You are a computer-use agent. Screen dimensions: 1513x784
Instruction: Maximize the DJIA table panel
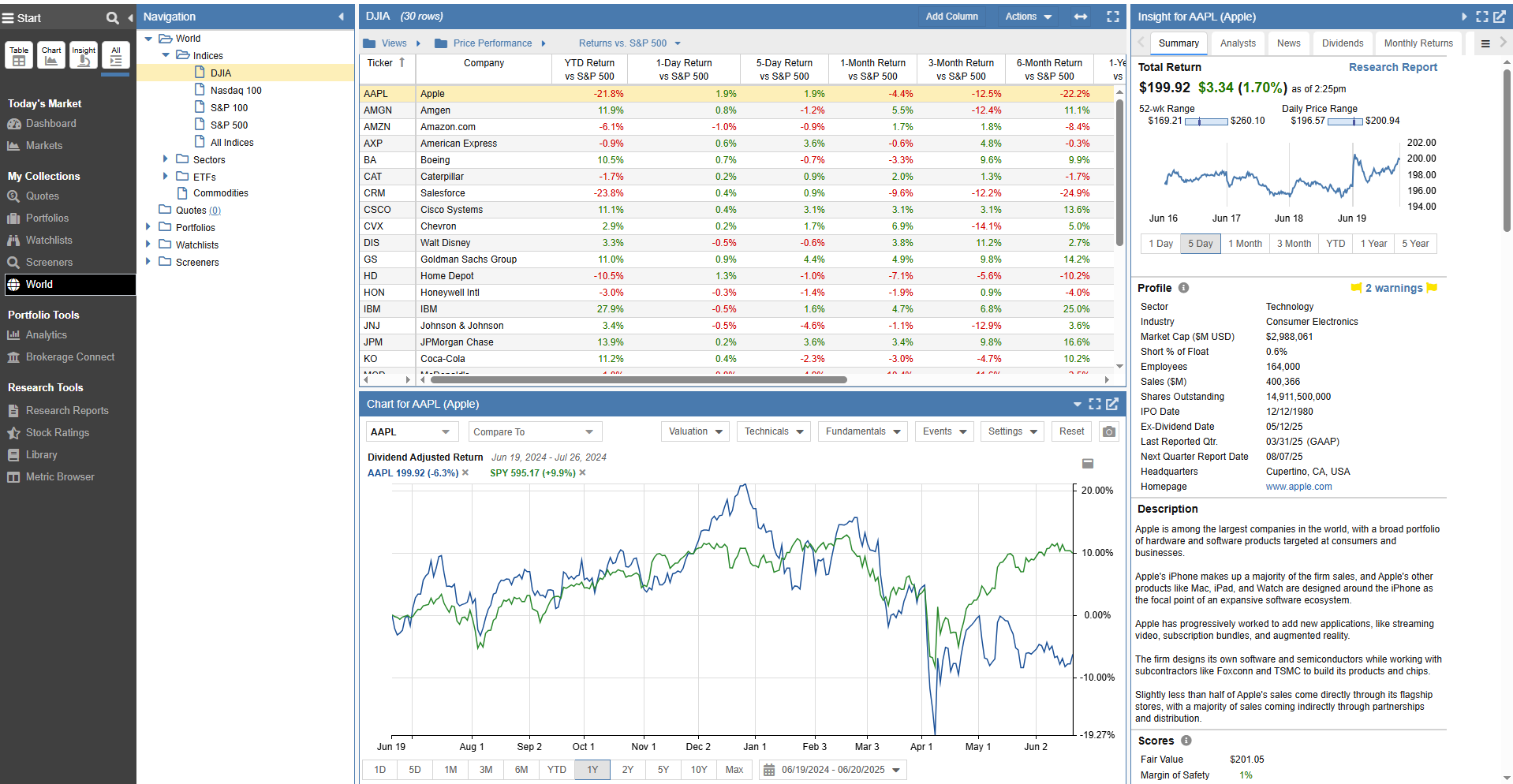point(1113,17)
